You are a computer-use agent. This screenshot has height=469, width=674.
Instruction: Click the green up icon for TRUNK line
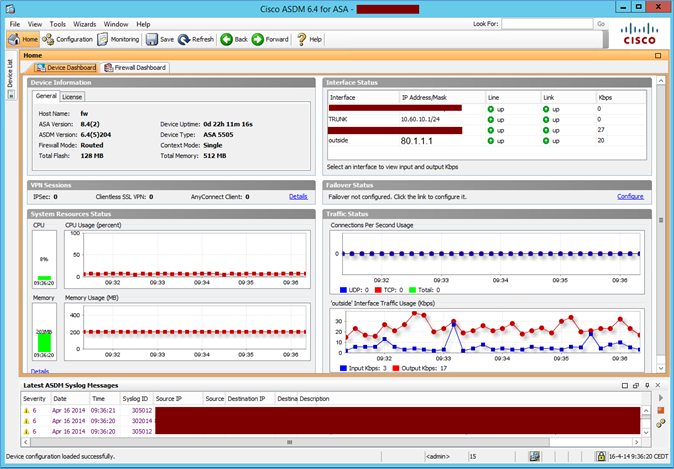click(490, 120)
